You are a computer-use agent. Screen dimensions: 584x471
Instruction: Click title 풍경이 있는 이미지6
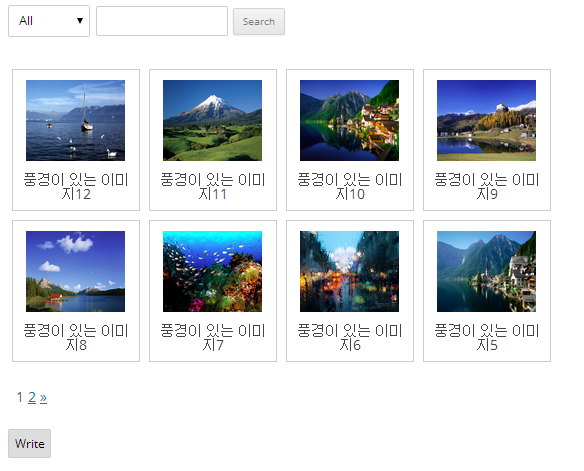[x=350, y=337]
